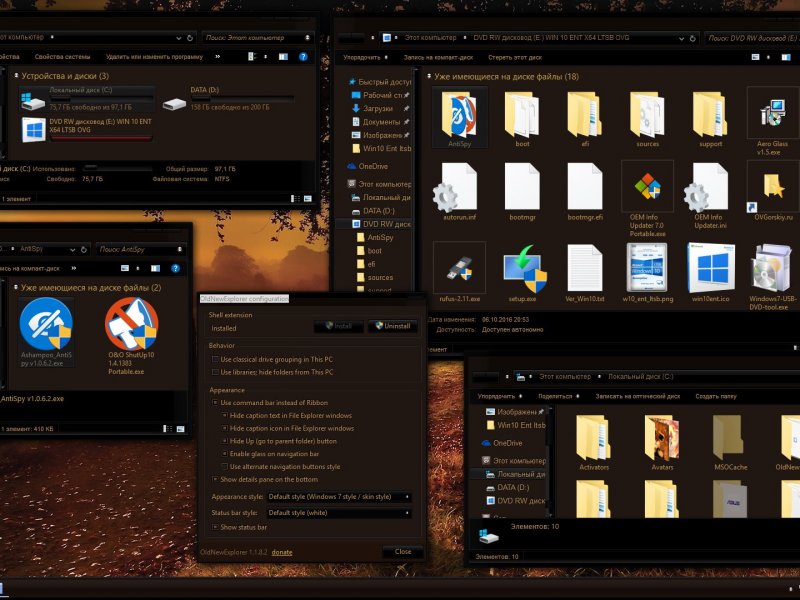Click 'Записать на оптический диск'
Viewport: 800px width, 600px height.
[x=637, y=396]
